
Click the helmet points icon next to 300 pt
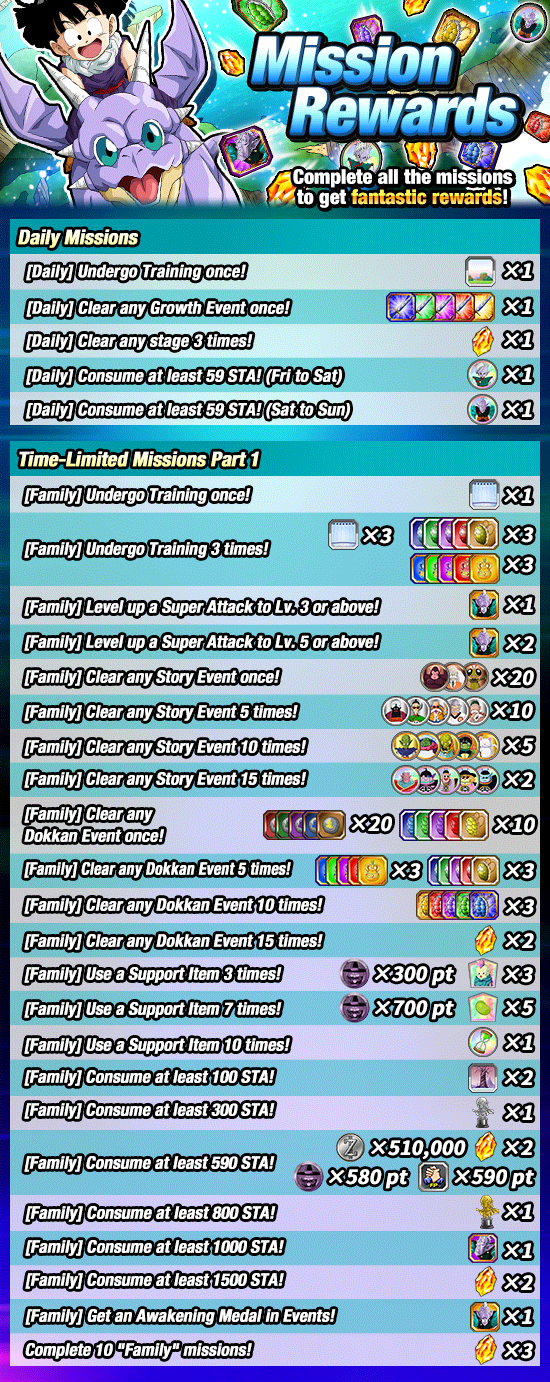pos(353,975)
